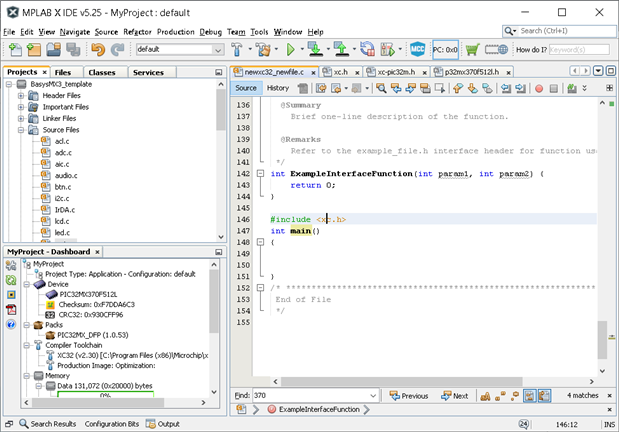Click the Clean and Build icon
The image size is (619, 432).
(263, 49)
